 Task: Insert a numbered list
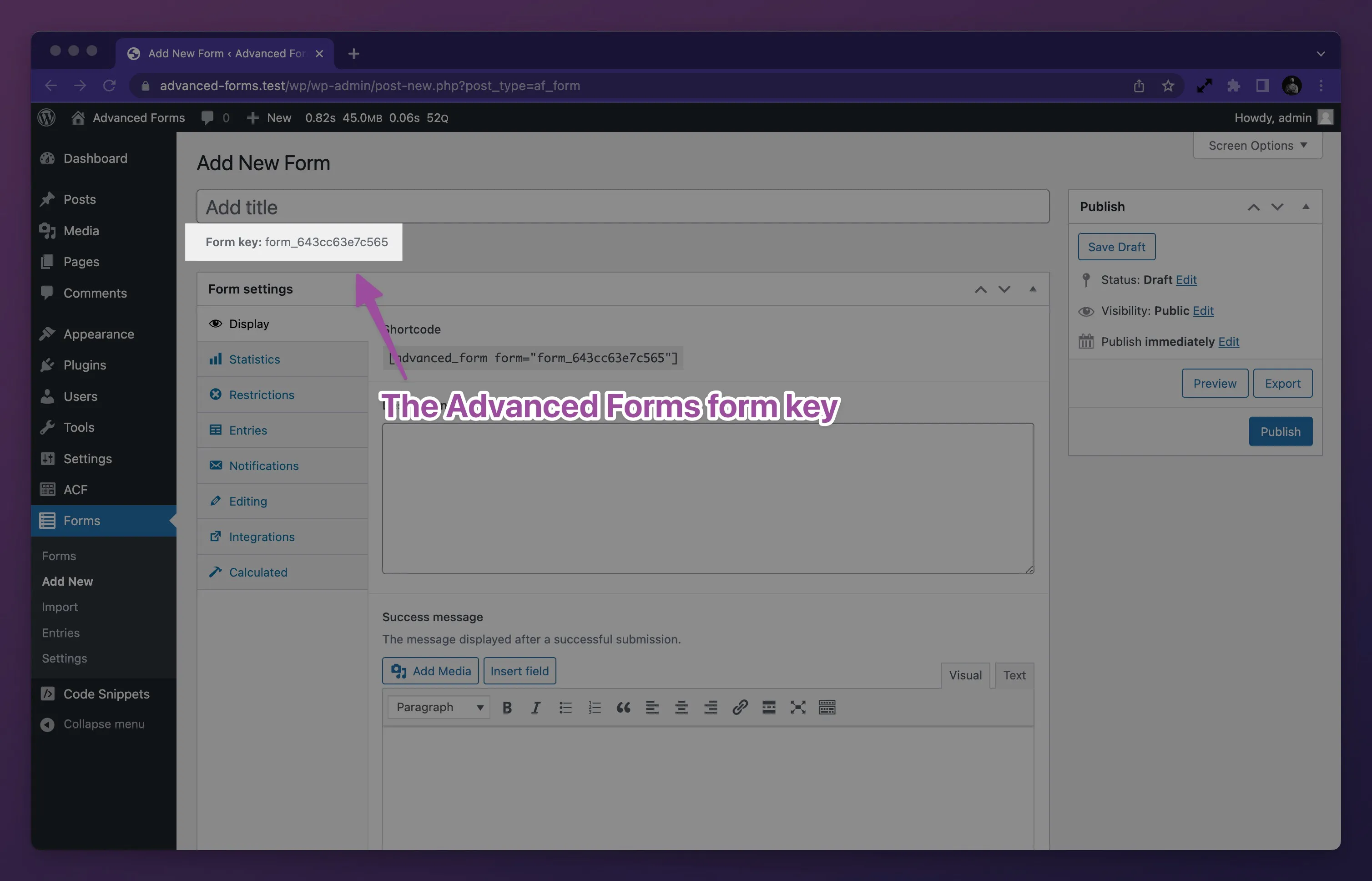[595, 708]
